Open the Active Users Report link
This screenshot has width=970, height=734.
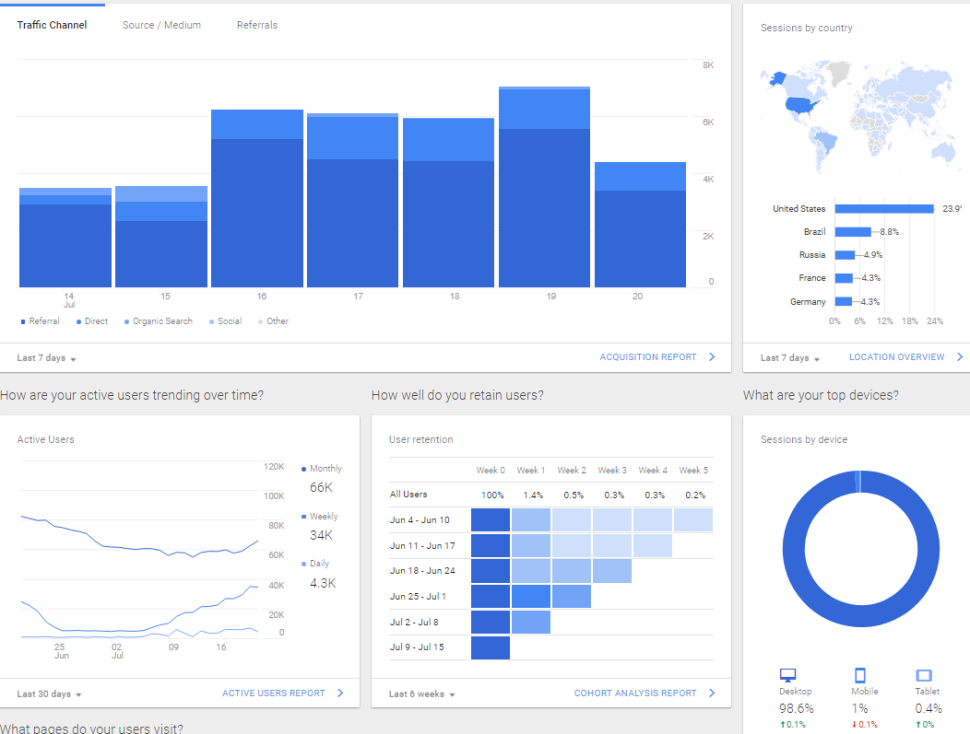pos(273,693)
